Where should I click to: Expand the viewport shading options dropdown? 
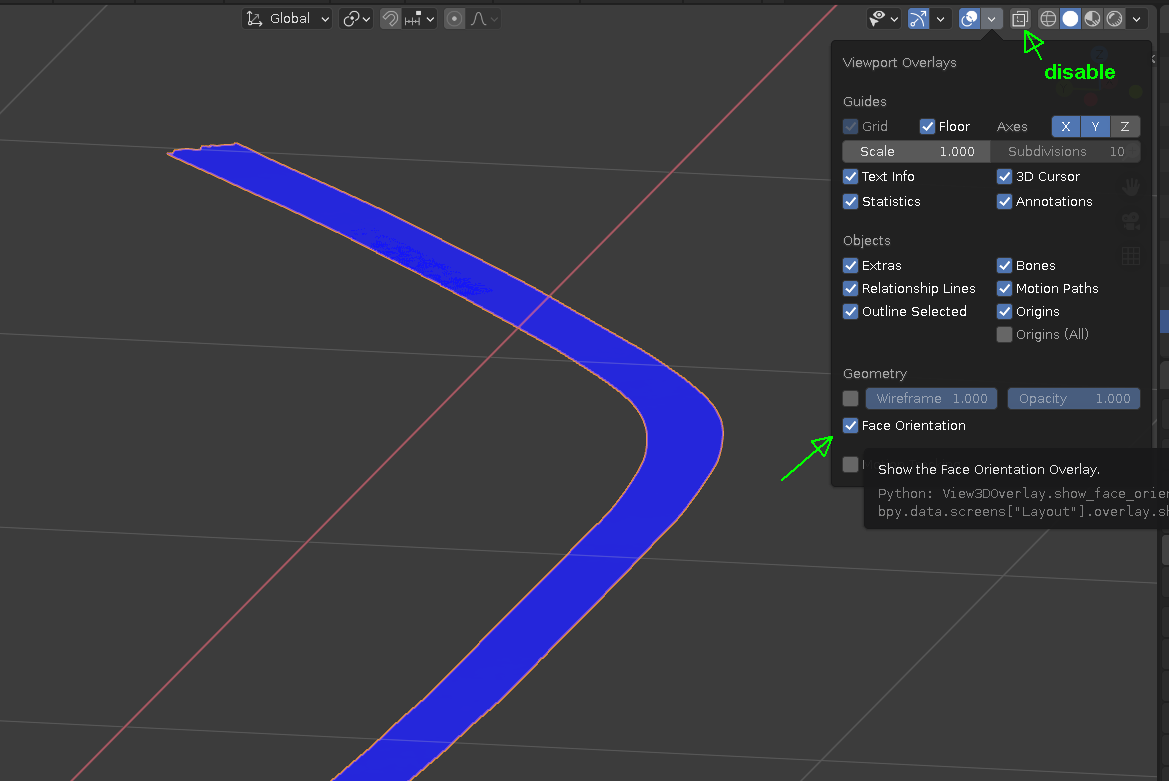tap(1137, 18)
